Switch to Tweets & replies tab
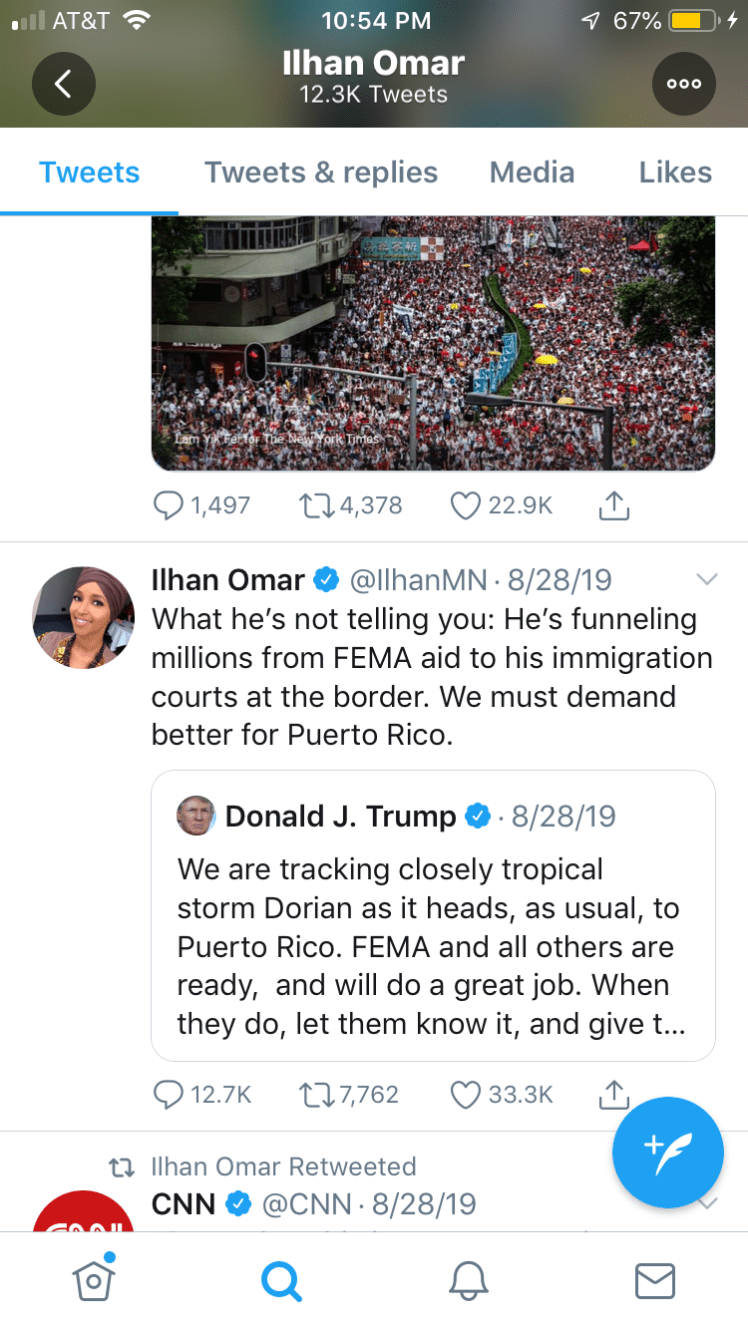 click(x=321, y=173)
